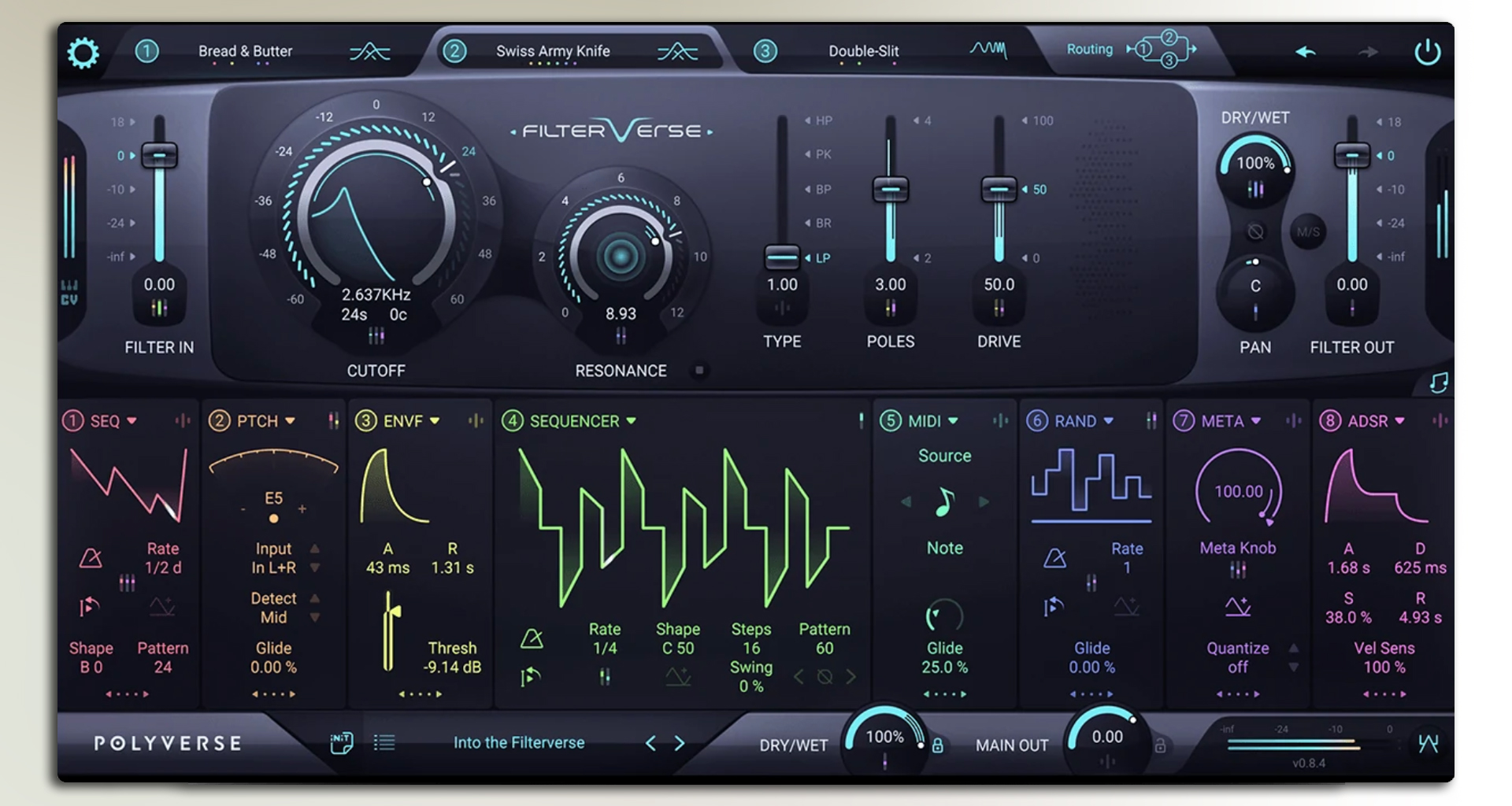
Task: Click Swiss Army Knife filter shape icon
Action: coord(678,52)
